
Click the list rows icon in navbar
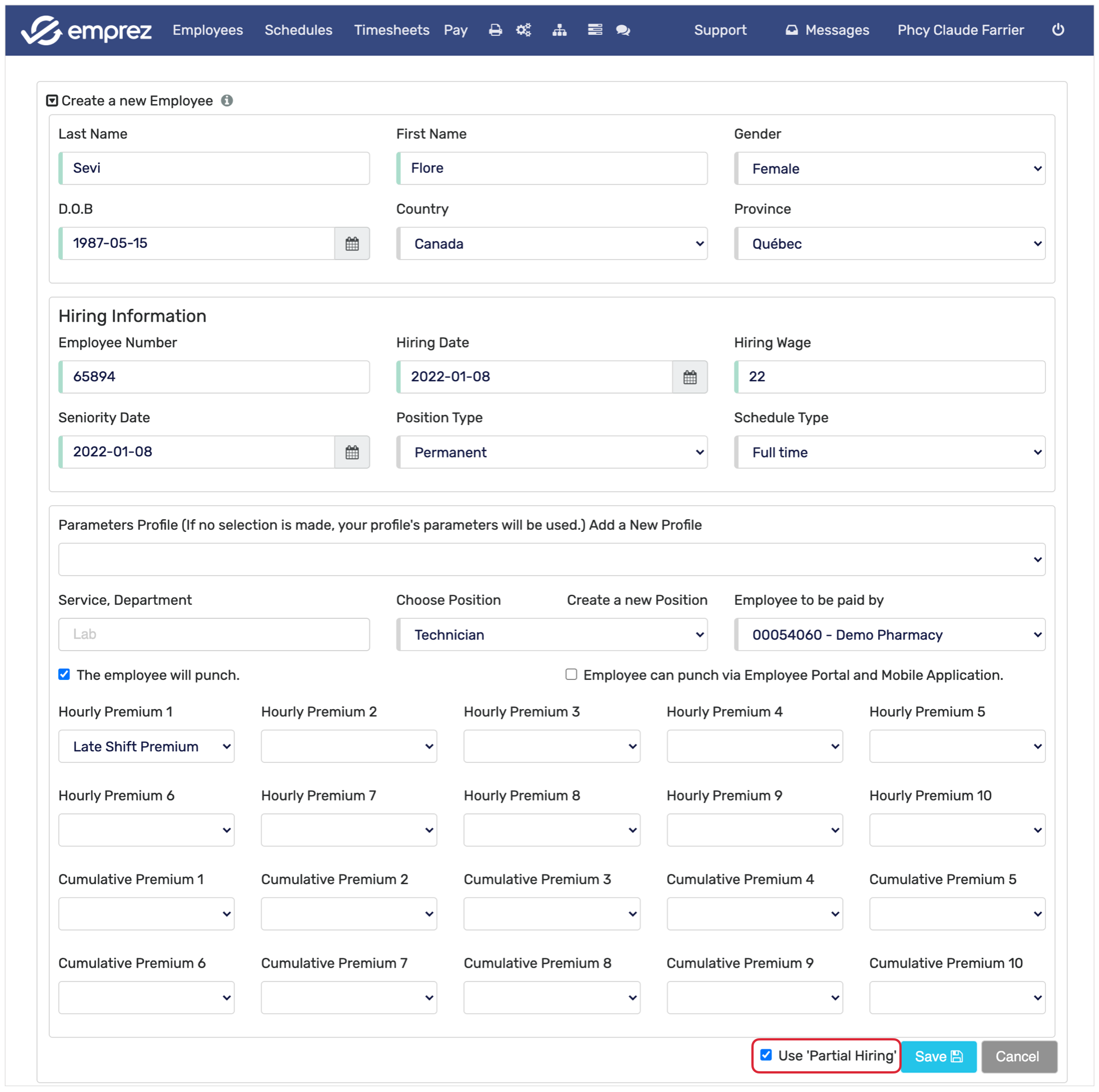[594, 30]
